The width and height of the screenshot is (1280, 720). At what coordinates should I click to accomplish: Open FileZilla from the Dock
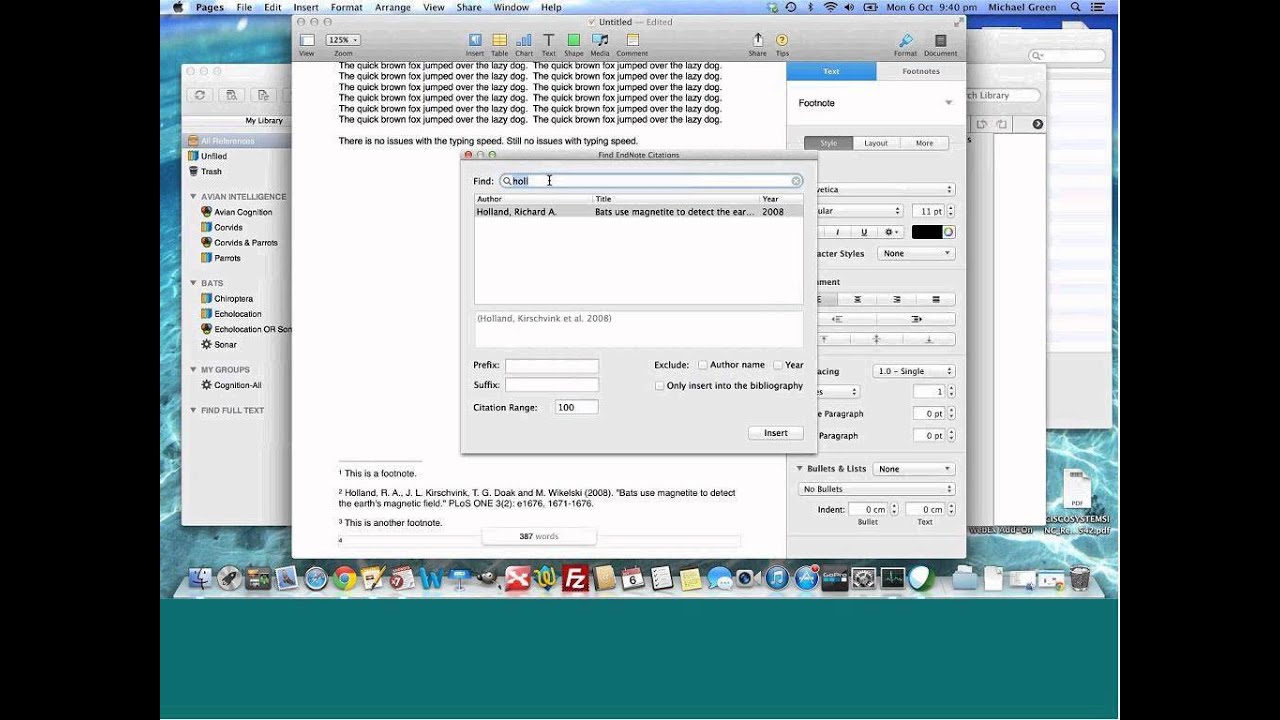click(575, 578)
